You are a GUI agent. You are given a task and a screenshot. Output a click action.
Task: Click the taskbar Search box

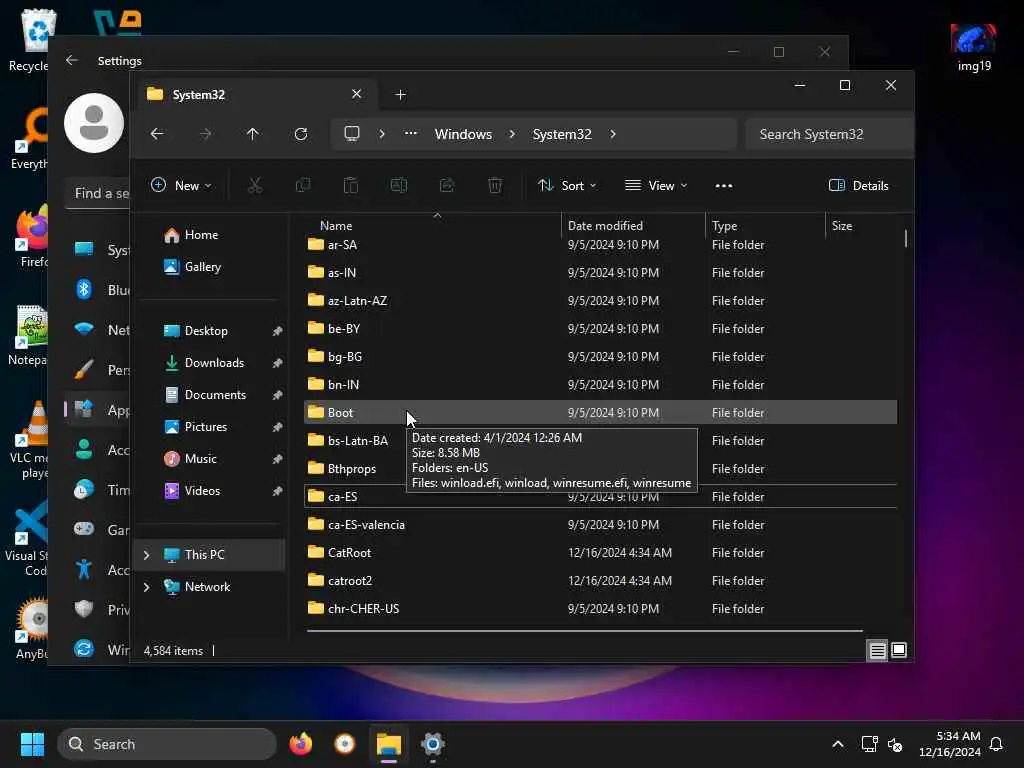(x=167, y=744)
